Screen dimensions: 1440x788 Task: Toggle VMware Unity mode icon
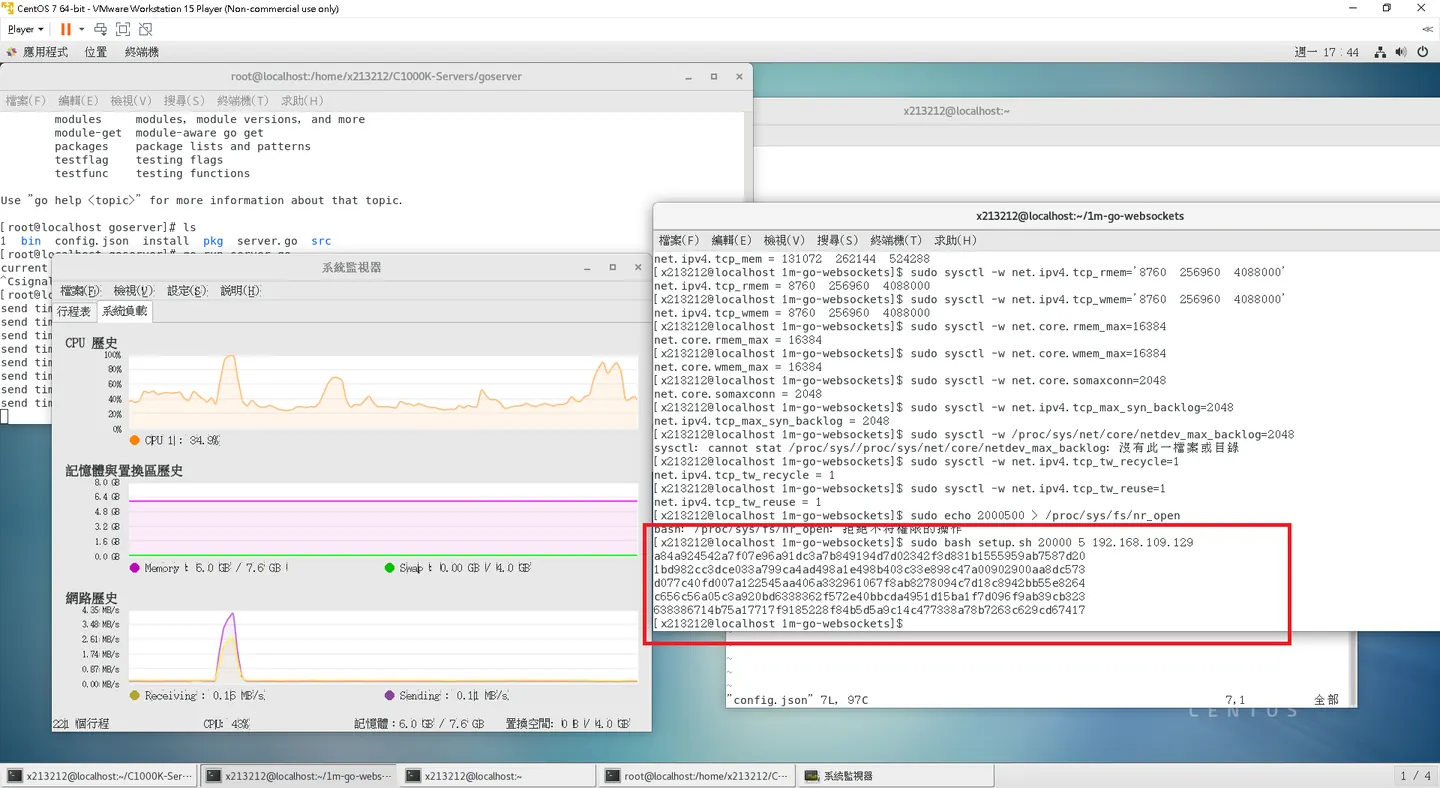point(146,29)
